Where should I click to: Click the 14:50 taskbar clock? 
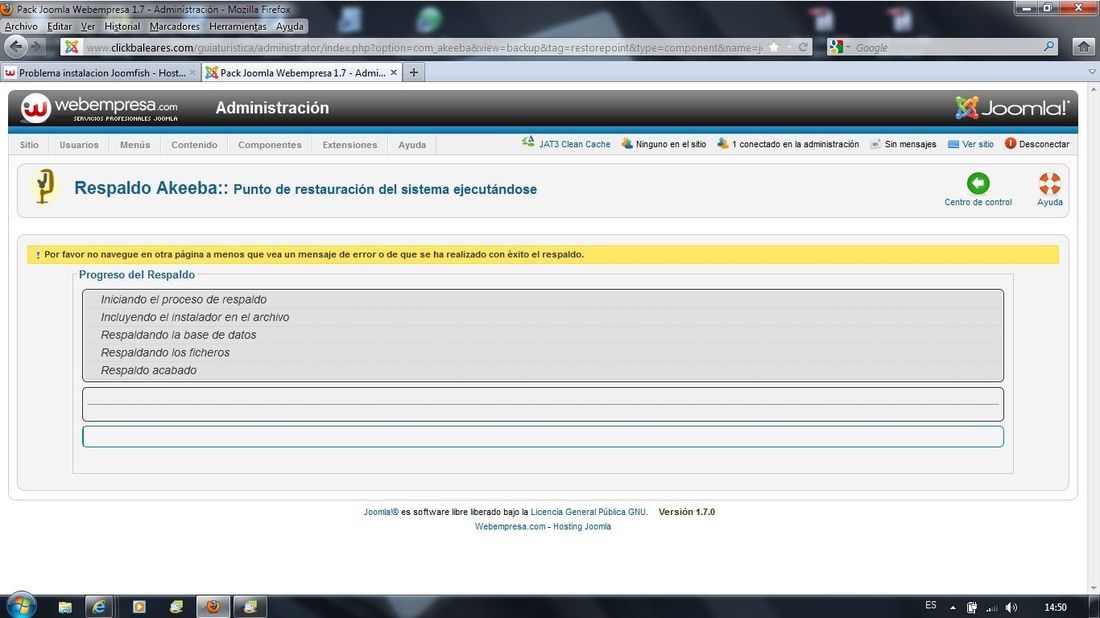point(1055,607)
